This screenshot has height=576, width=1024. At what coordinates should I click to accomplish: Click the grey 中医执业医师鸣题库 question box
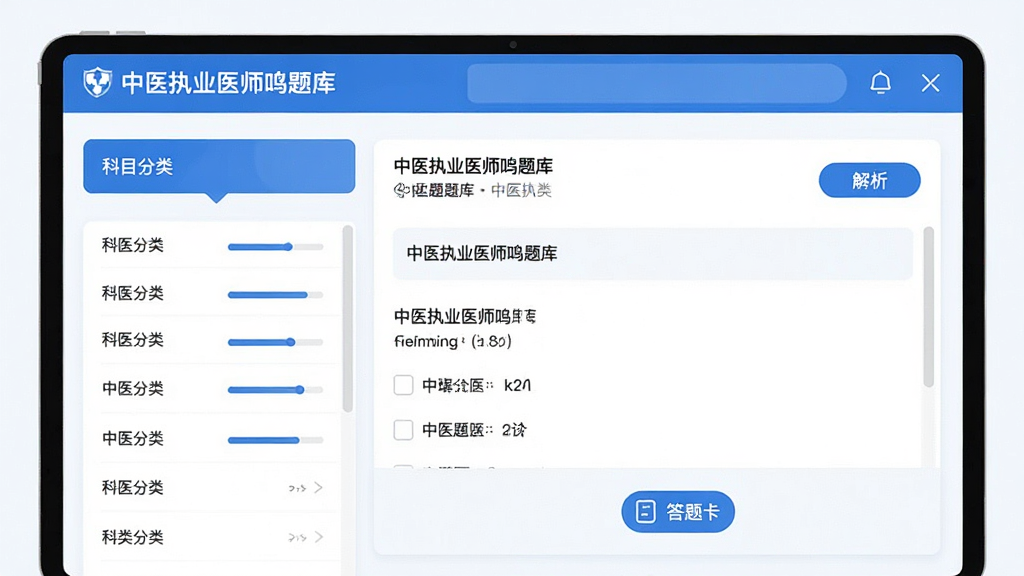(x=652, y=253)
